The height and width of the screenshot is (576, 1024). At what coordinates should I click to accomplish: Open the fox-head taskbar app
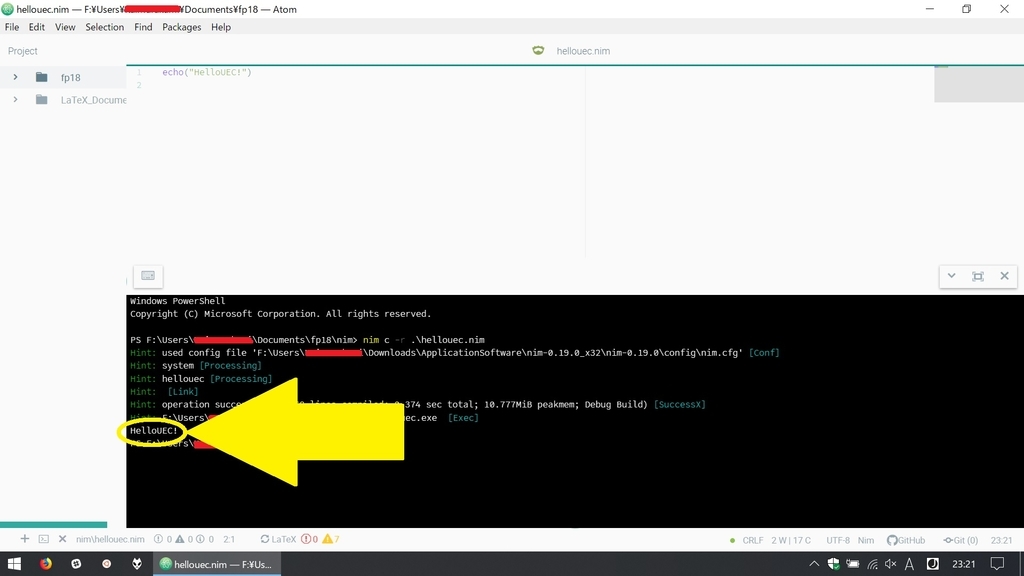tap(136, 564)
